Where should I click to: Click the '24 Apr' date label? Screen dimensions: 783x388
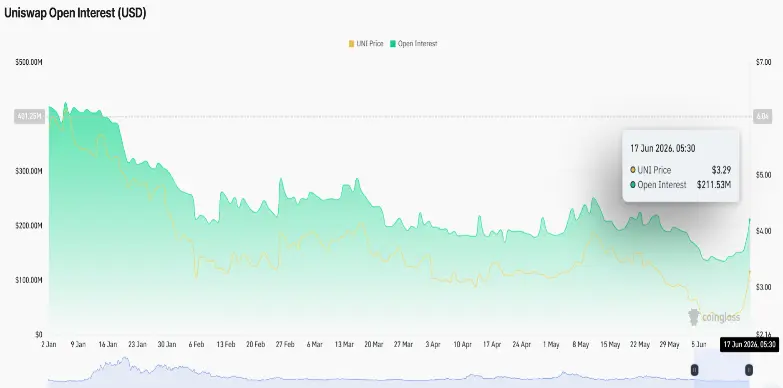521,345
